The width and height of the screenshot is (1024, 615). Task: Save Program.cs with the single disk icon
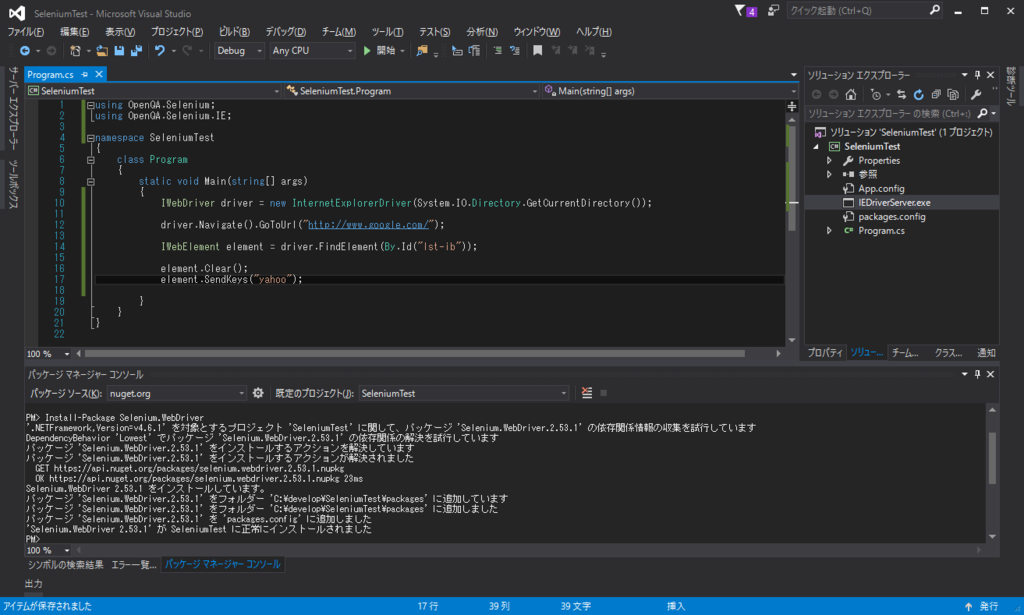pos(119,50)
